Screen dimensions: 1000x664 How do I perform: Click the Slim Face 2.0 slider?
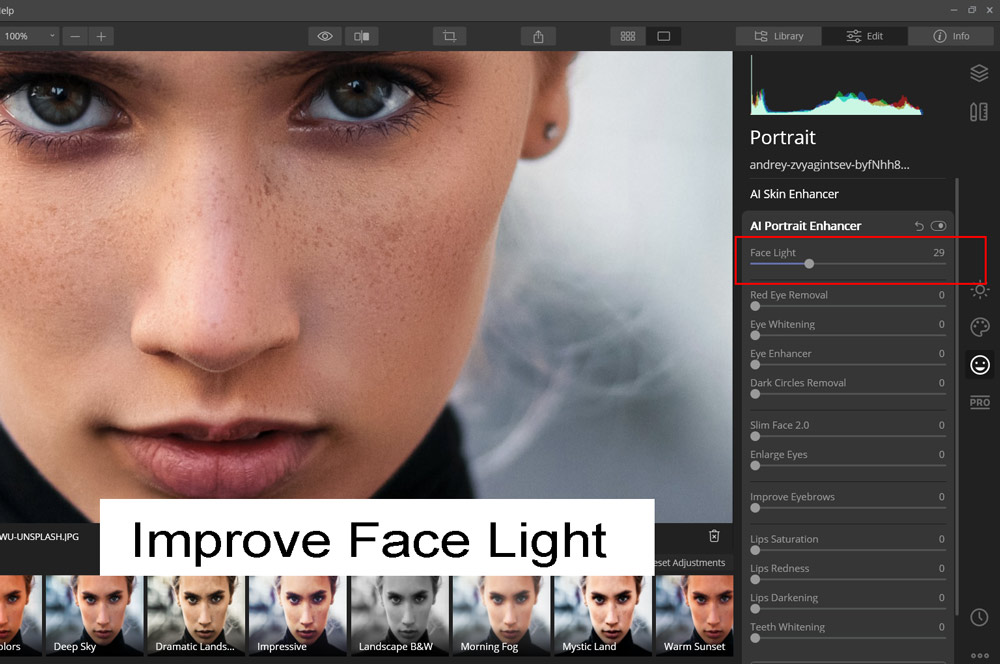click(x=848, y=436)
